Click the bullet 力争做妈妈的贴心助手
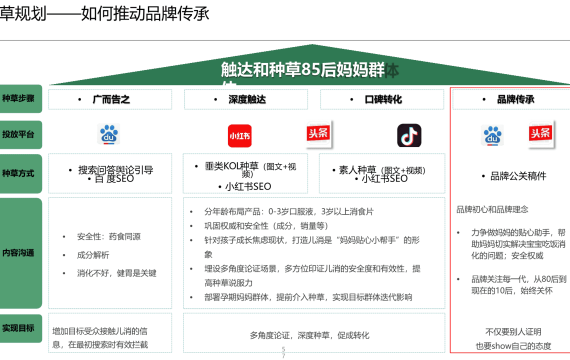The width and height of the screenshot is (570, 360). click(518, 244)
